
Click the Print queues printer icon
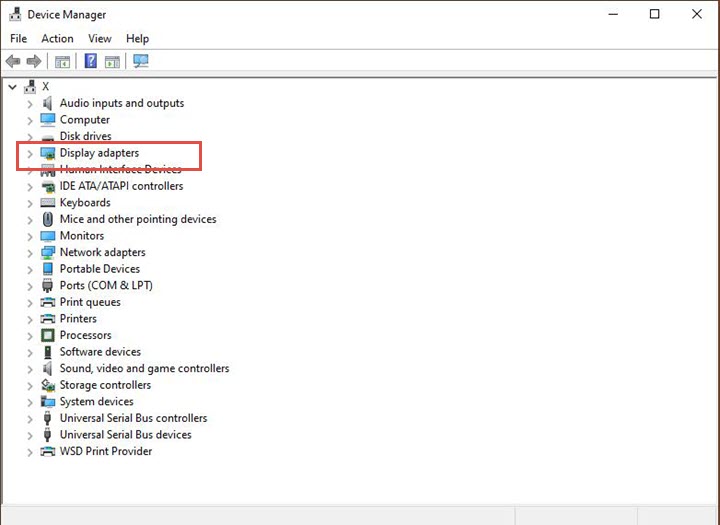48,302
